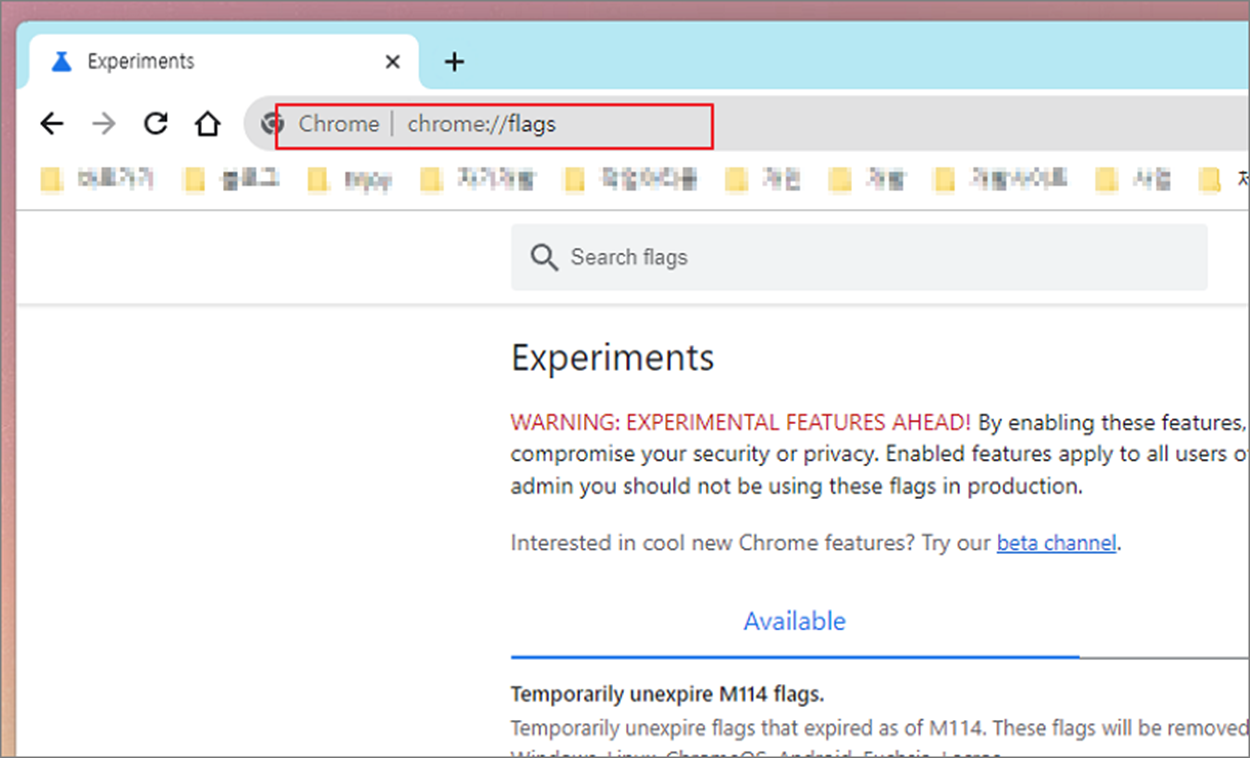Viewport: 1250px width, 758px height.
Task: Open the second bookmark folder on the bookmarks bar
Action: click(x=232, y=180)
